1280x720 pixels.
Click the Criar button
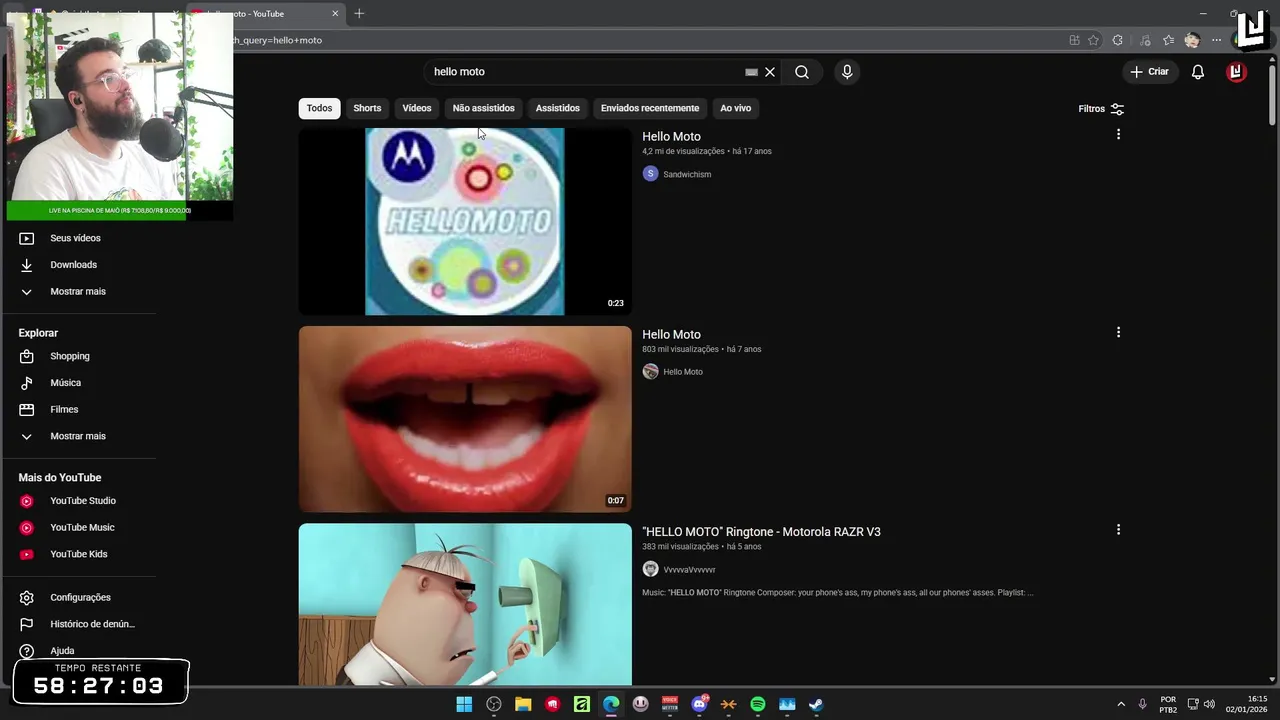coord(1149,72)
